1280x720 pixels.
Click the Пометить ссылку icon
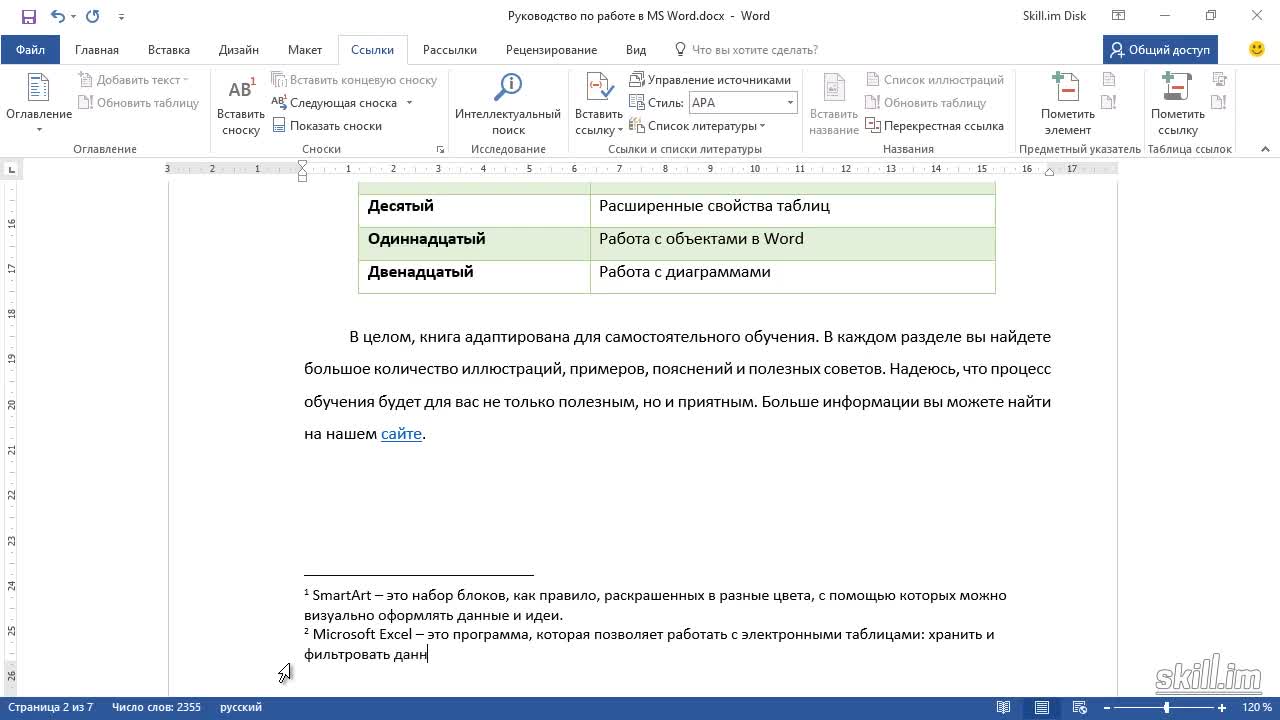(x=1177, y=89)
